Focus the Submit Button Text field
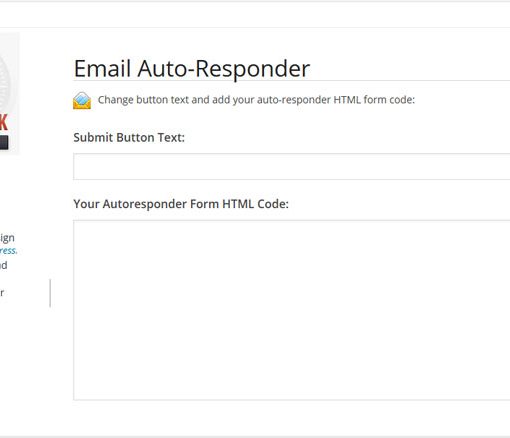This screenshot has width=510, height=438. pos(292,167)
